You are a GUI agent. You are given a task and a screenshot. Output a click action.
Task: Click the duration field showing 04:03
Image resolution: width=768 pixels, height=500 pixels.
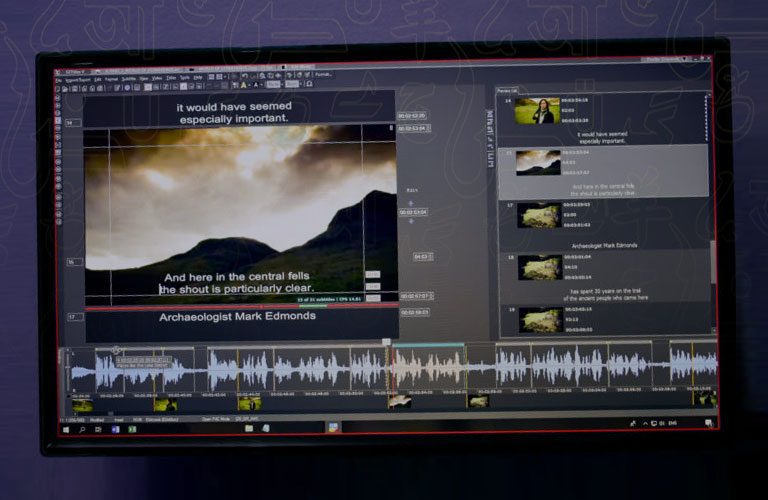coord(421,257)
